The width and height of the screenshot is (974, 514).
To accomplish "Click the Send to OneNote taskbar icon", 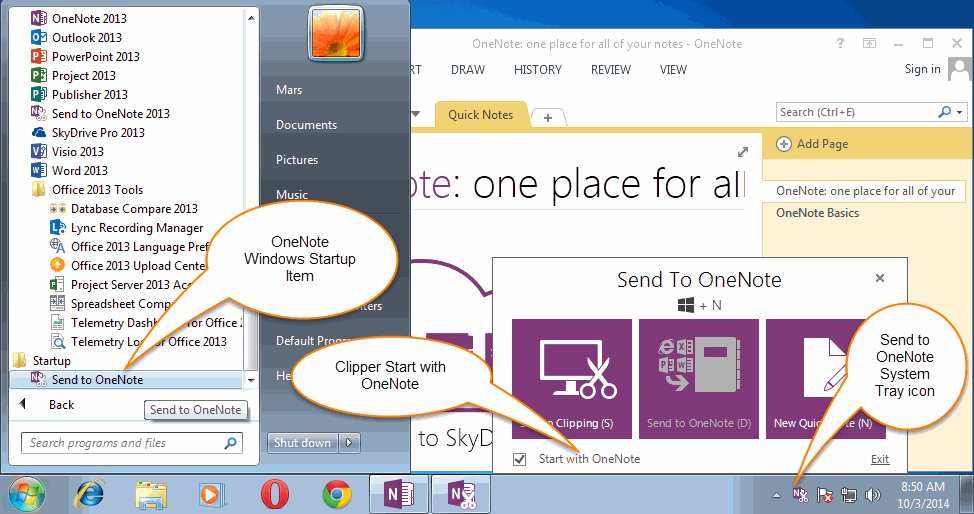I will pyautogui.click(x=462, y=495).
